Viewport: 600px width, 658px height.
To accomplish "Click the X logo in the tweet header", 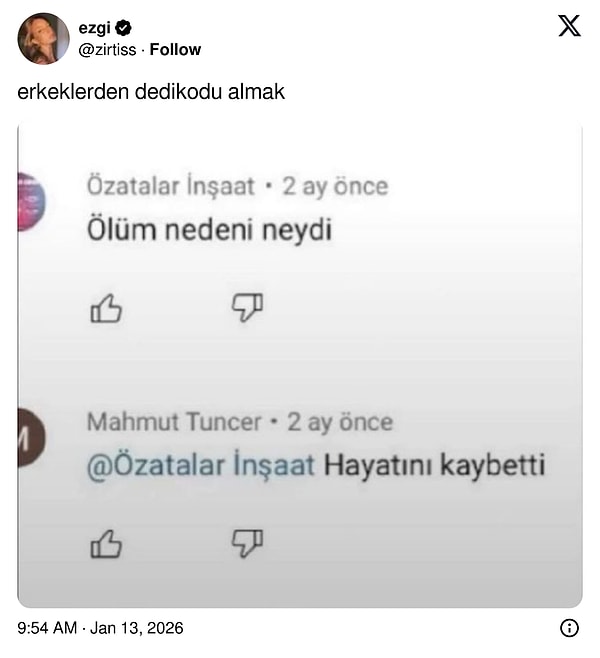I will pos(569,26).
